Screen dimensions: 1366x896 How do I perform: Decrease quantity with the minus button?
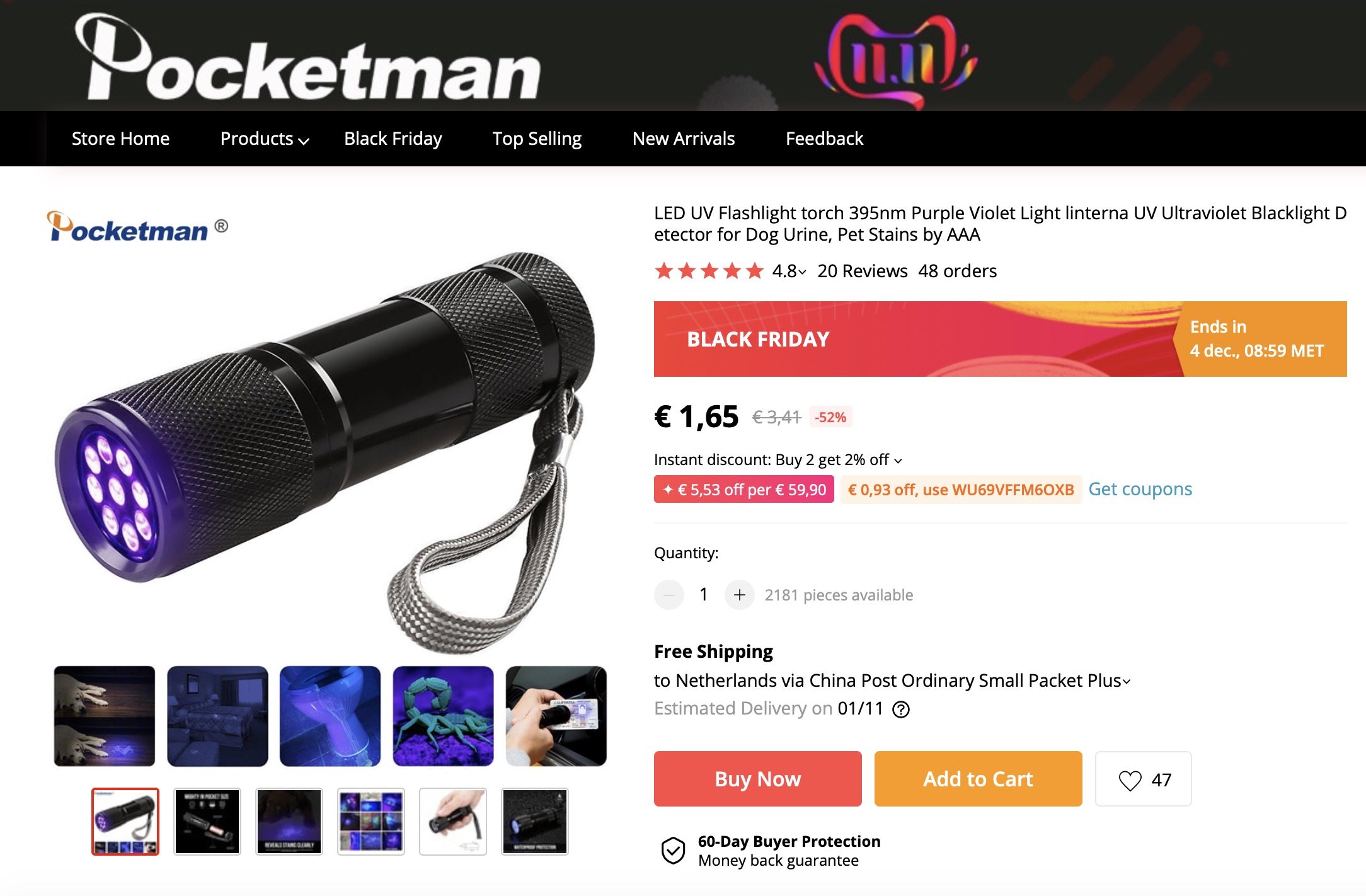point(669,595)
